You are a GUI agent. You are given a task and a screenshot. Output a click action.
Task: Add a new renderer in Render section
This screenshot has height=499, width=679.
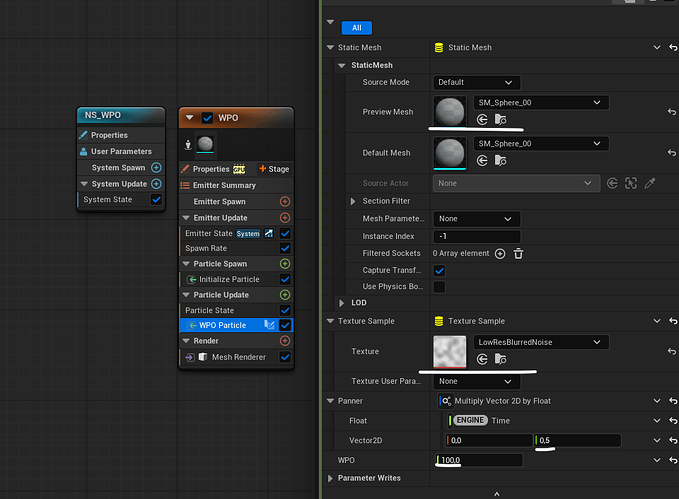pos(285,341)
